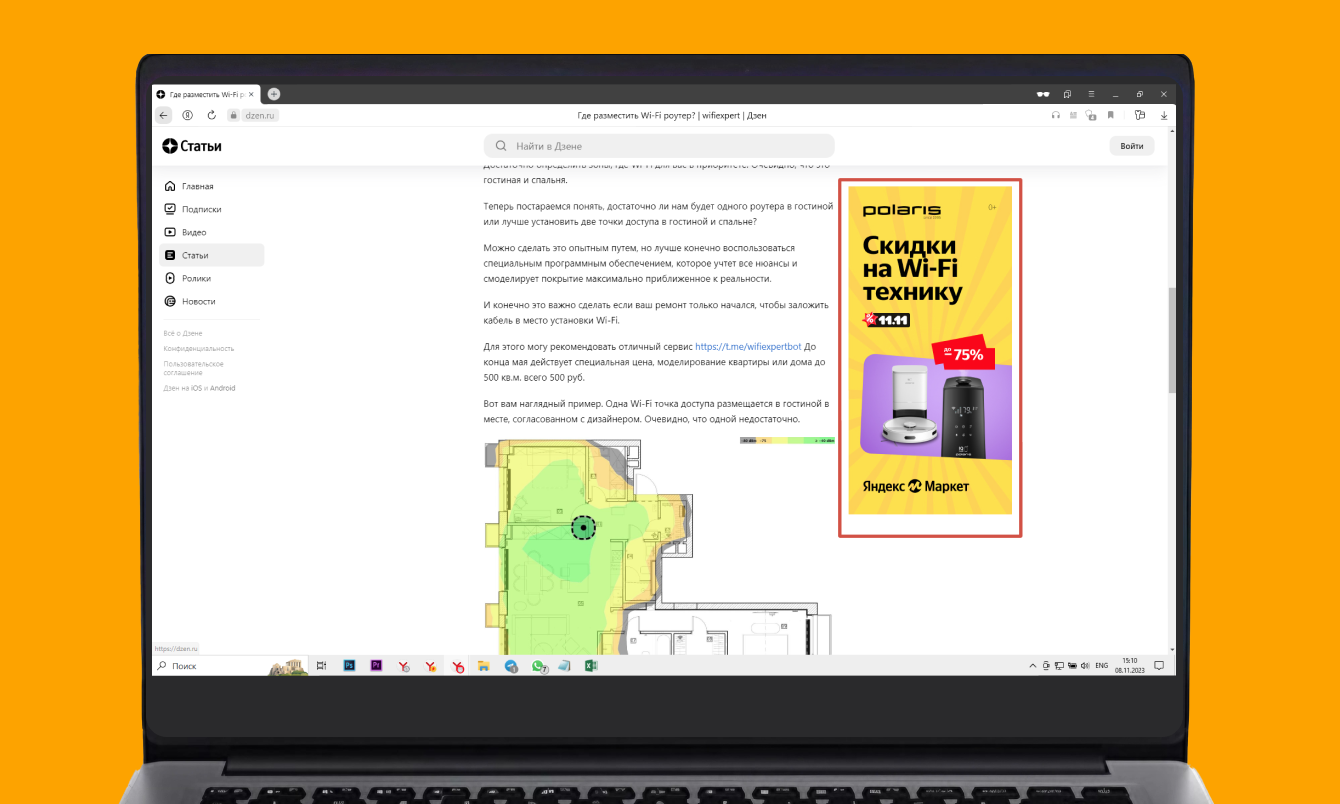
Task: Open Excel from the taskbar
Action: point(591,665)
